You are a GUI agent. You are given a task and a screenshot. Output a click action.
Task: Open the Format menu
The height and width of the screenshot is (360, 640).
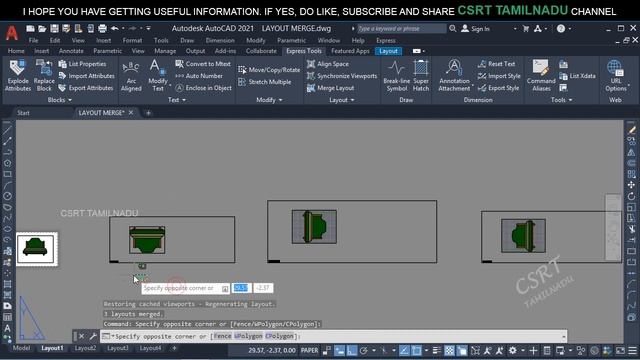click(132, 40)
